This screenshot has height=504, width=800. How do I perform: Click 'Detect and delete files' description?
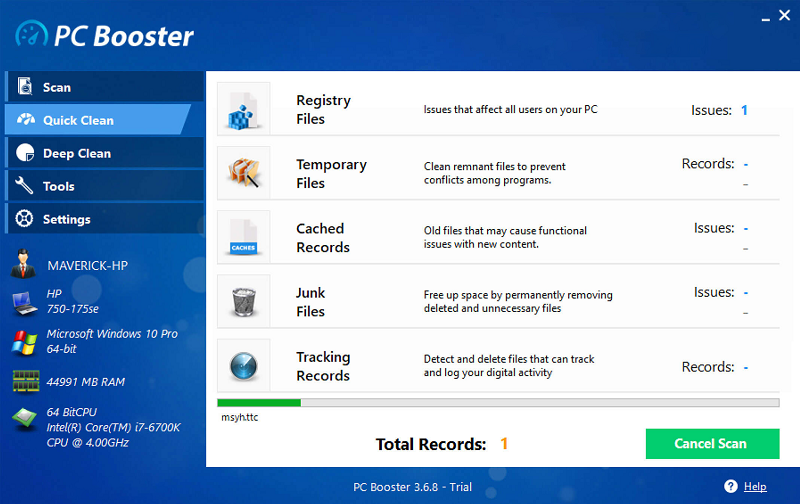509,366
